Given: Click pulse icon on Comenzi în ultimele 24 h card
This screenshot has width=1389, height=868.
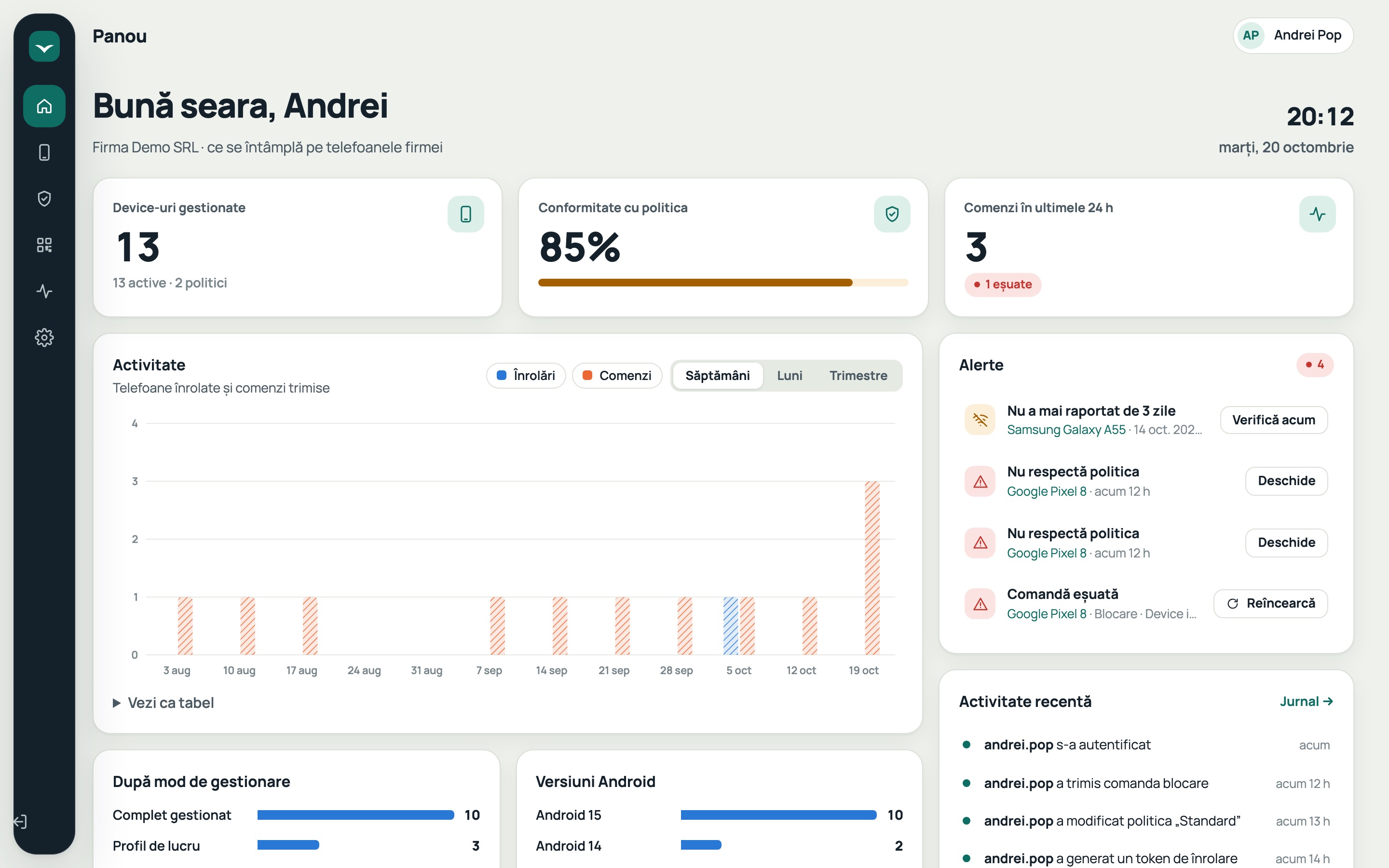Looking at the screenshot, I should (1317, 214).
